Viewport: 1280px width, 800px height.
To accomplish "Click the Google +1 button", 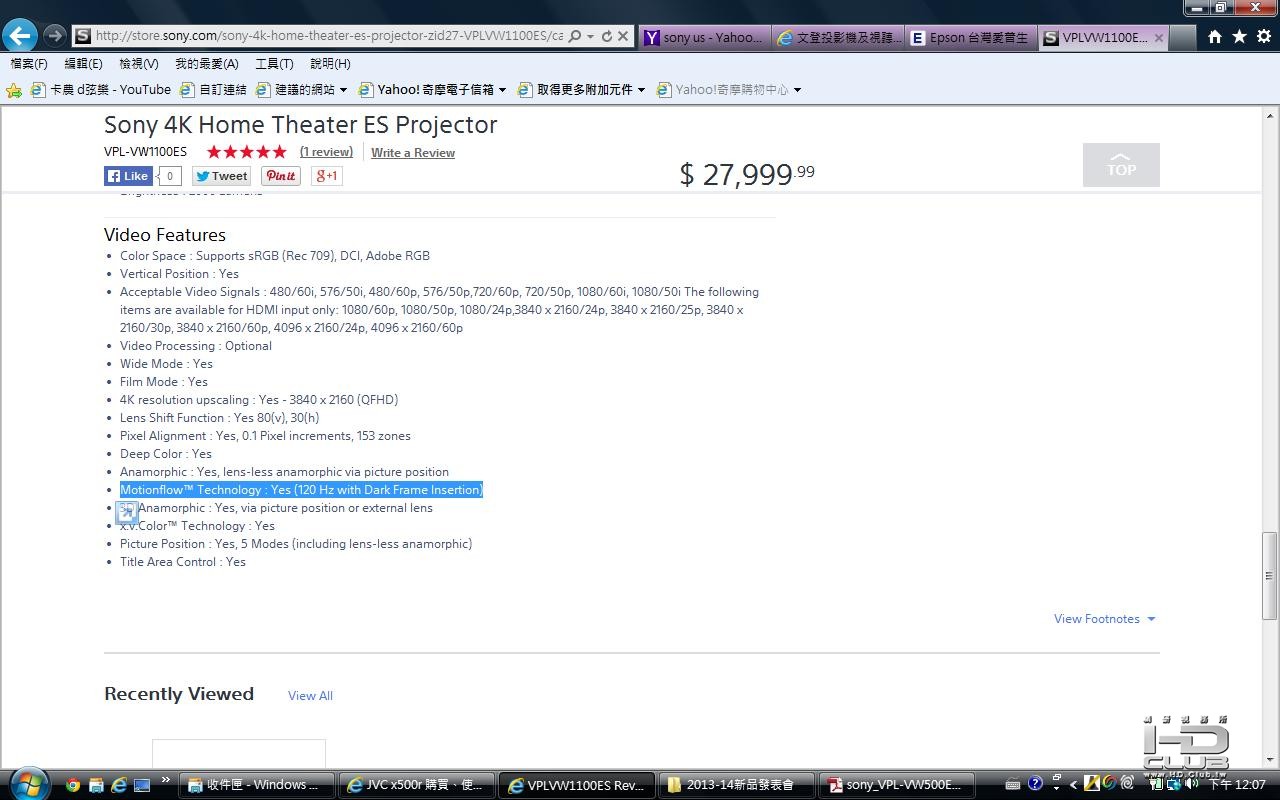I will coord(327,176).
